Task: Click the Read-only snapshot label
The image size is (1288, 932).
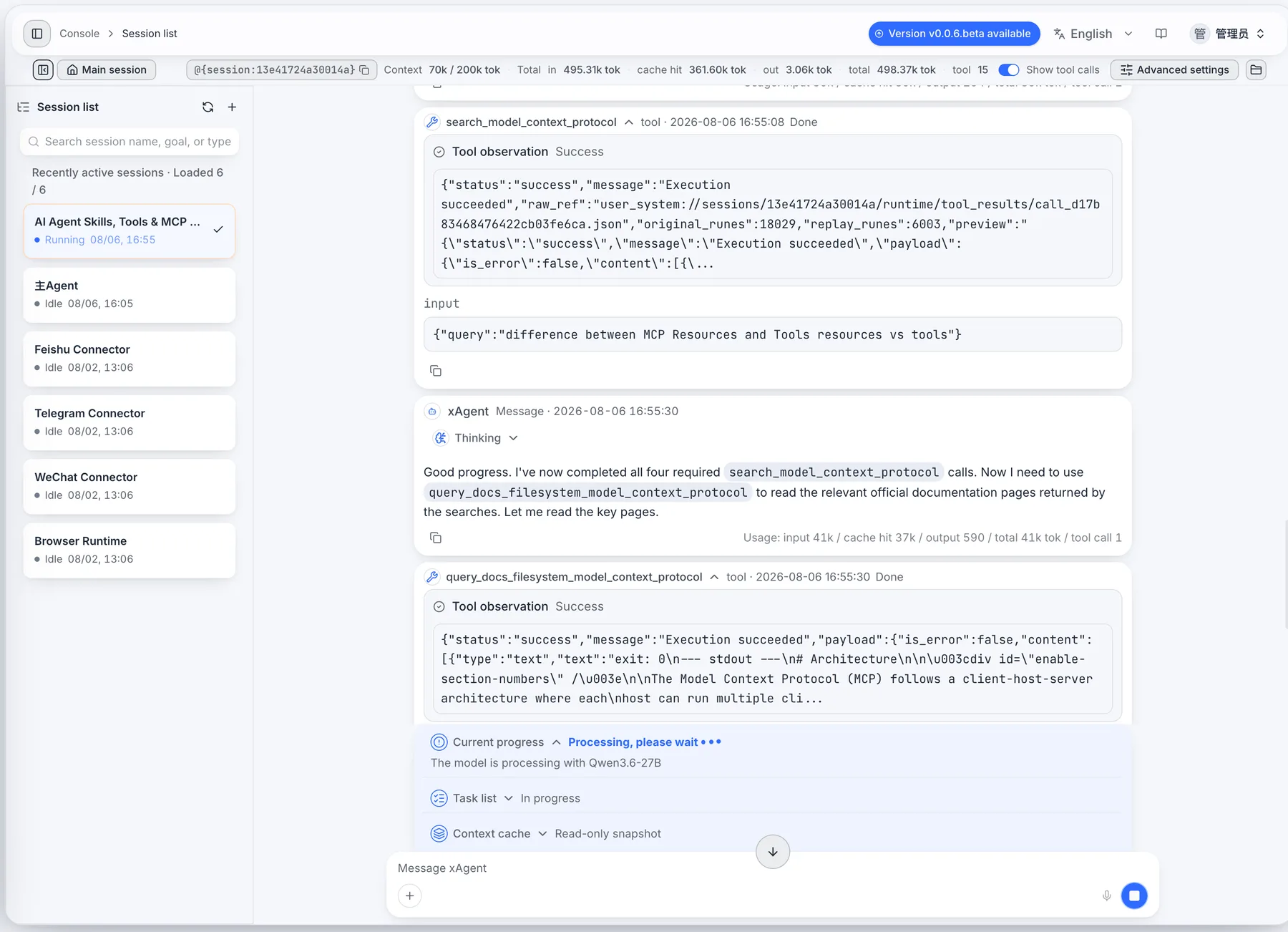Action: [608, 833]
